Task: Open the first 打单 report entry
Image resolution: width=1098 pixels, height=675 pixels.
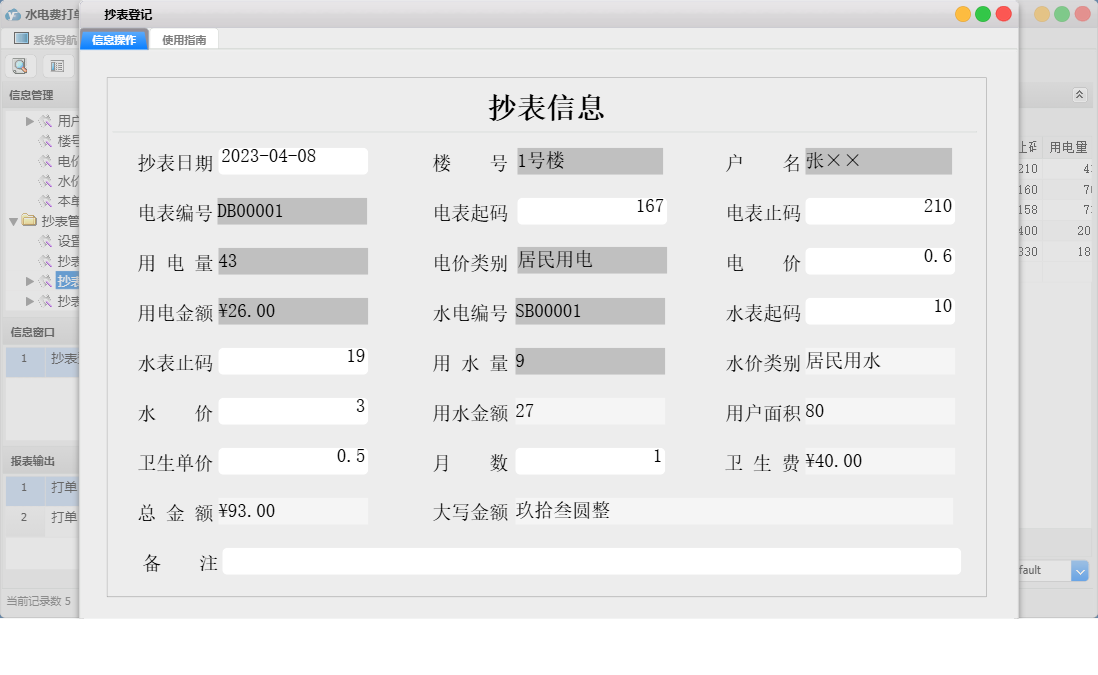Action: (x=60, y=489)
